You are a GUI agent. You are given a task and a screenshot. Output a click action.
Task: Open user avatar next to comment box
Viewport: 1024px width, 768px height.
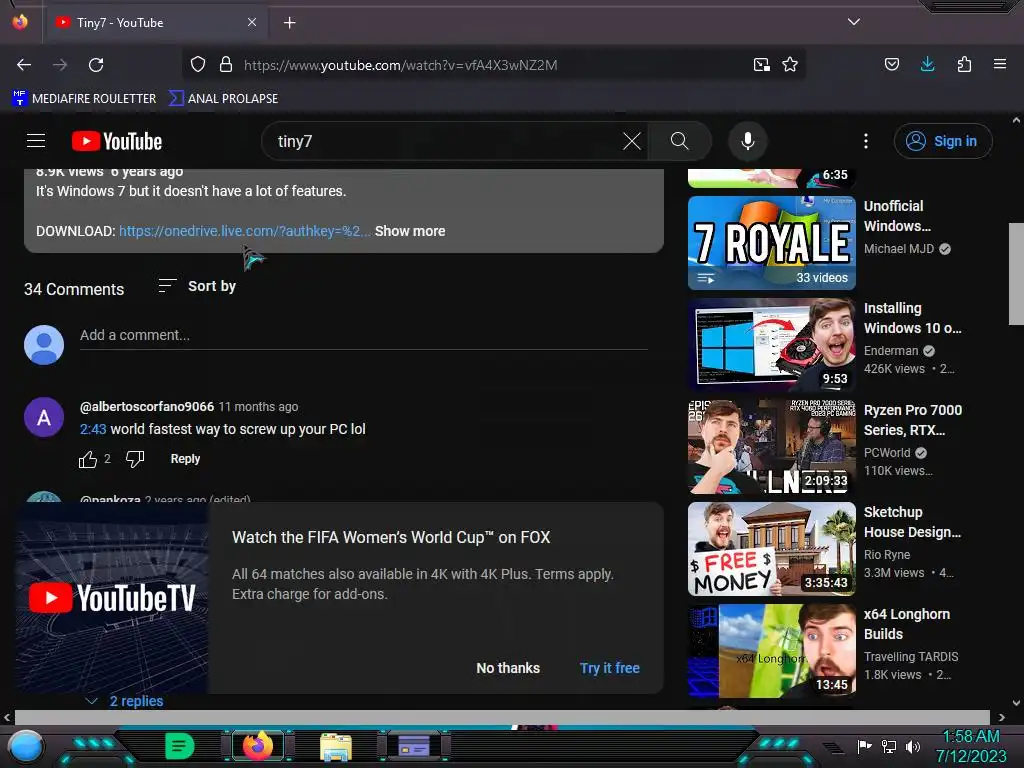click(44, 344)
